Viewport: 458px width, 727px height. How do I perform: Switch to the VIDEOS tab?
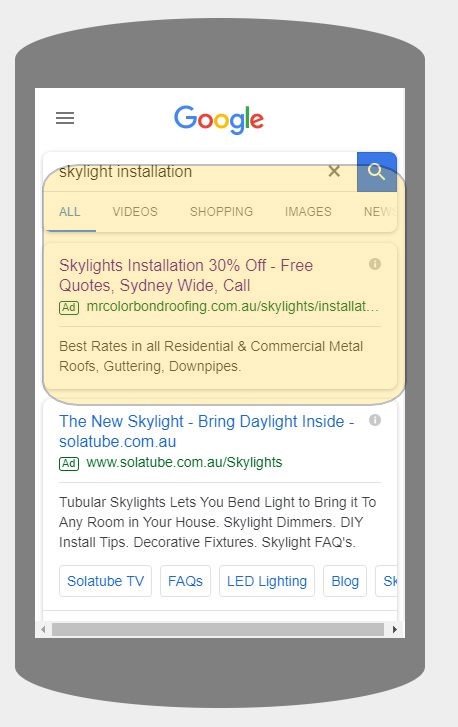tap(135, 212)
